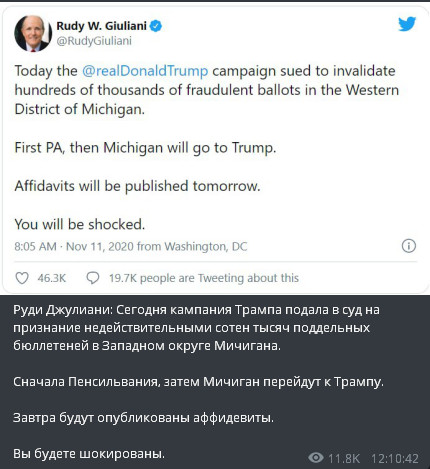The height and width of the screenshot is (469, 430).
Task: Click the views eye icon
Action: 316,458
